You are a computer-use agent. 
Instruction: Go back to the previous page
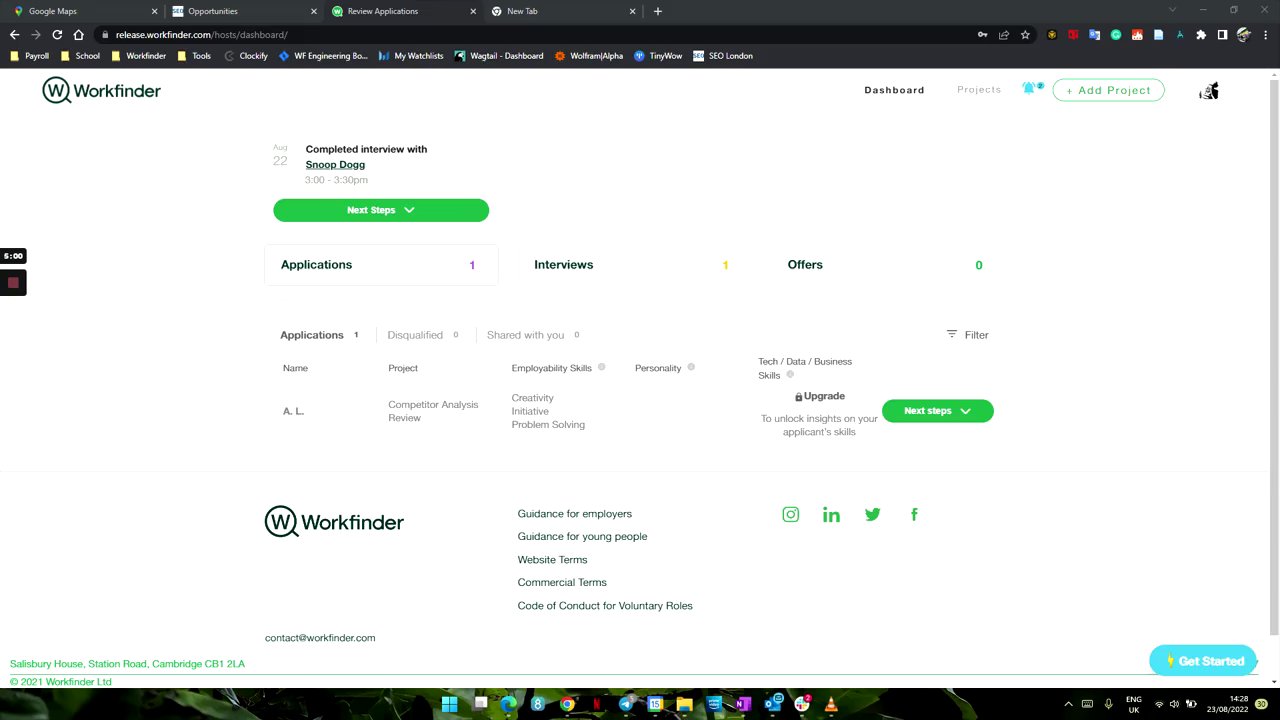pos(14,35)
